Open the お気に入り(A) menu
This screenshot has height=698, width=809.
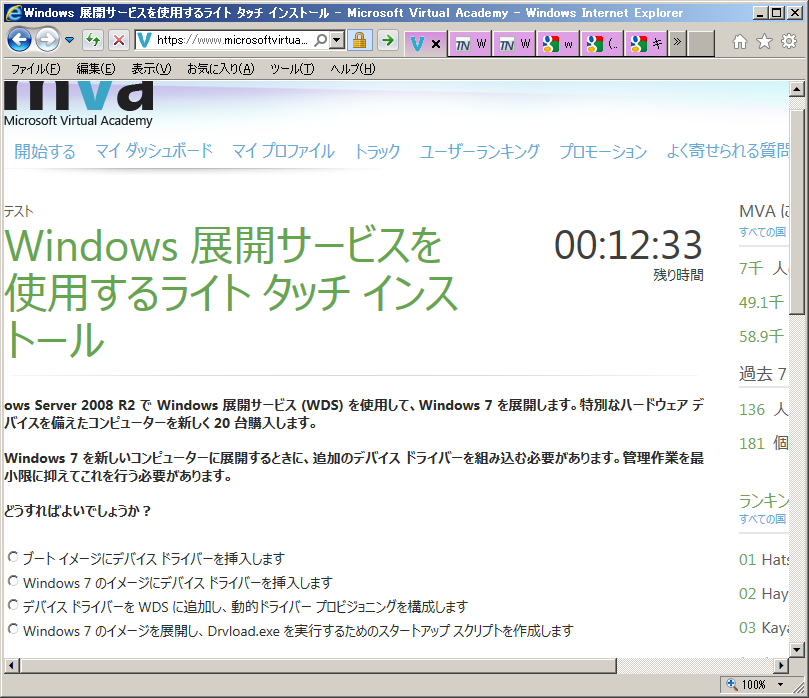[x=220, y=69]
